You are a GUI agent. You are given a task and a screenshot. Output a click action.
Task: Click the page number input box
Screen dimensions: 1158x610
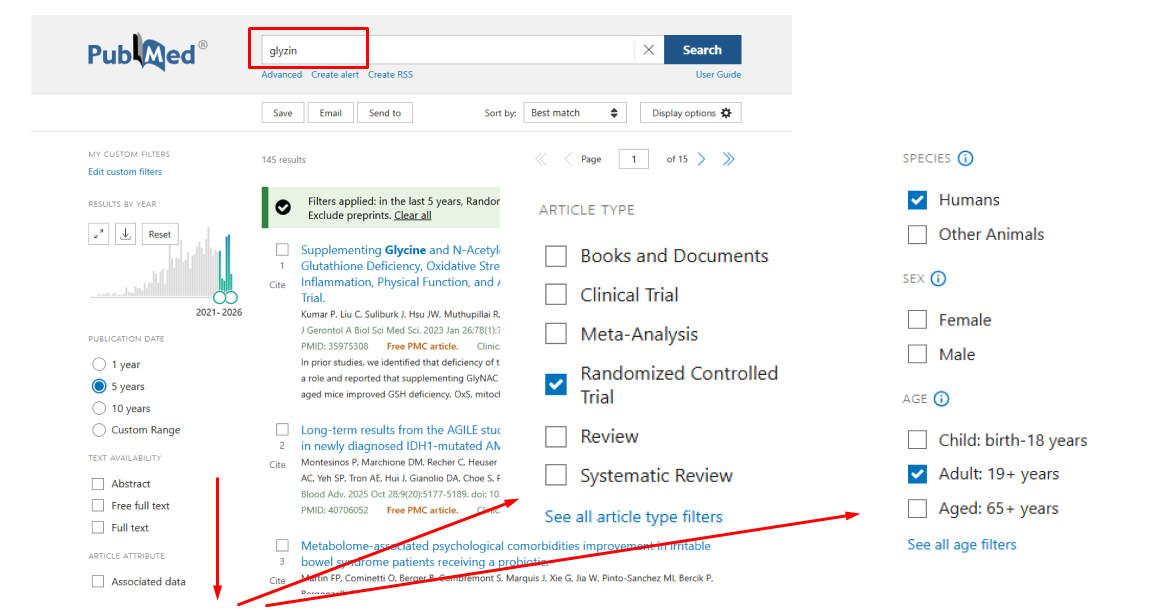click(x=634, y=159)
